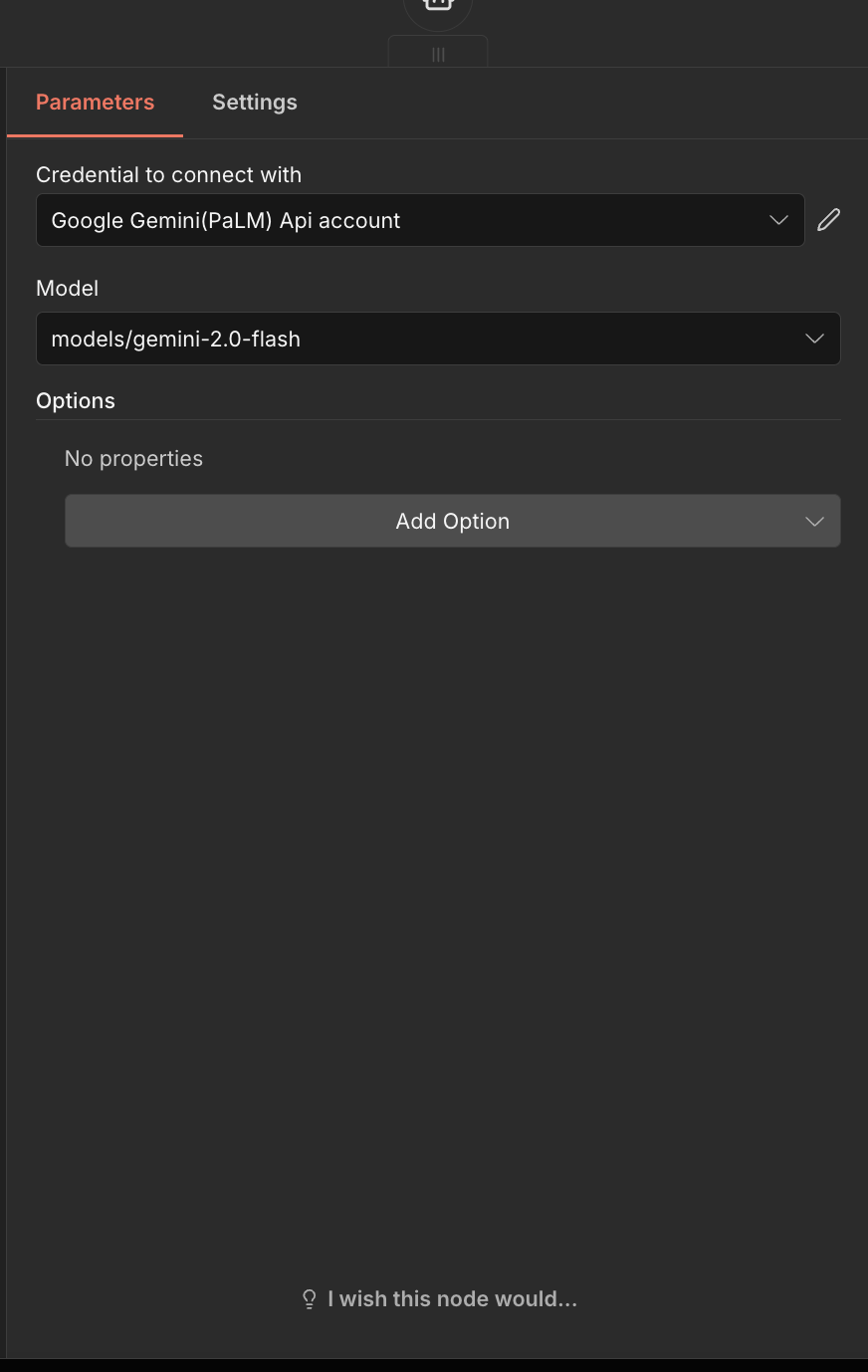The width and height of the screenshot is (868, 1372).
Task: Click the 'Model' field label
Action: tap(68, 289)
